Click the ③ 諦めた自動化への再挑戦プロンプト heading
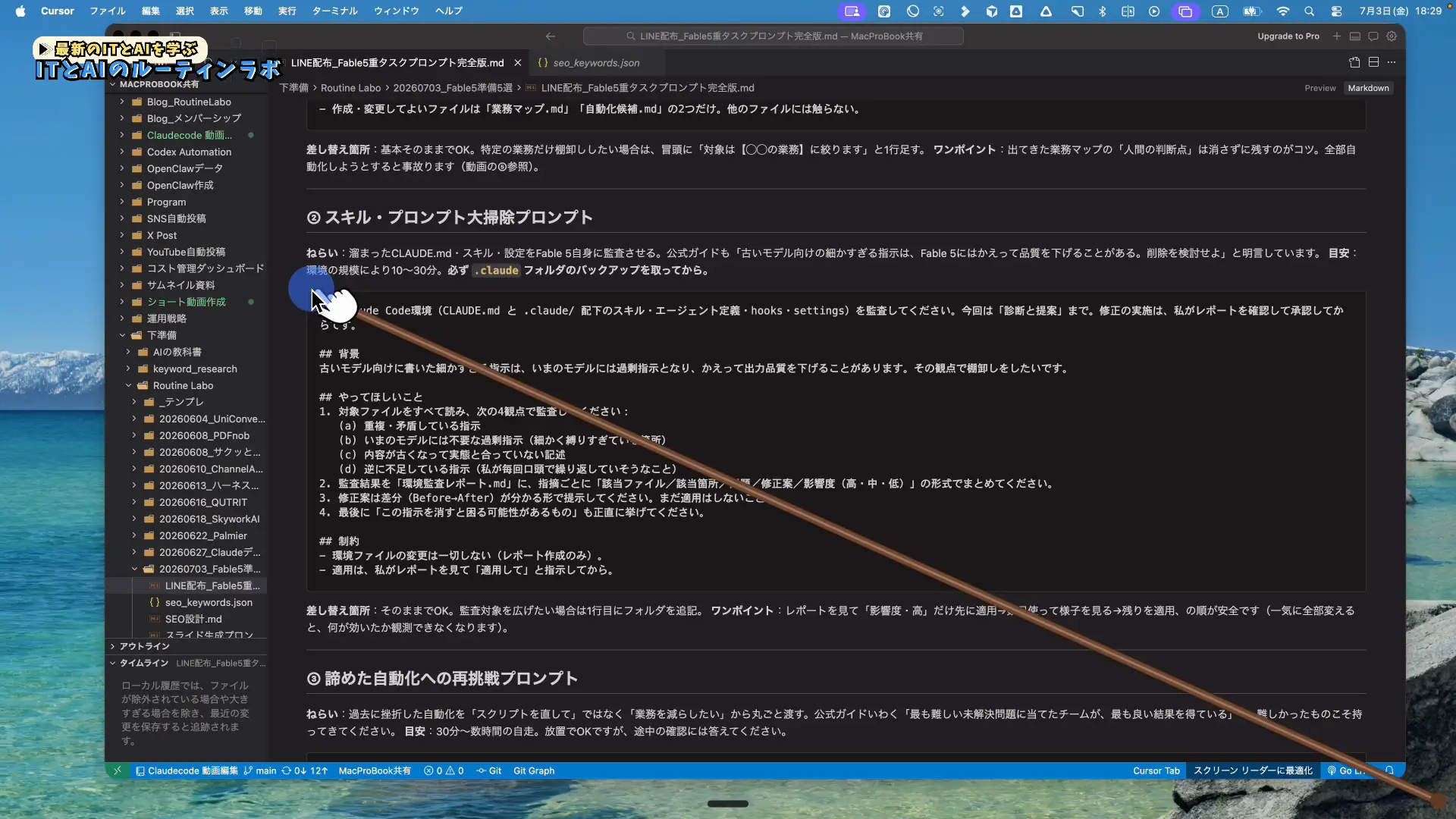 click(442, 678)
